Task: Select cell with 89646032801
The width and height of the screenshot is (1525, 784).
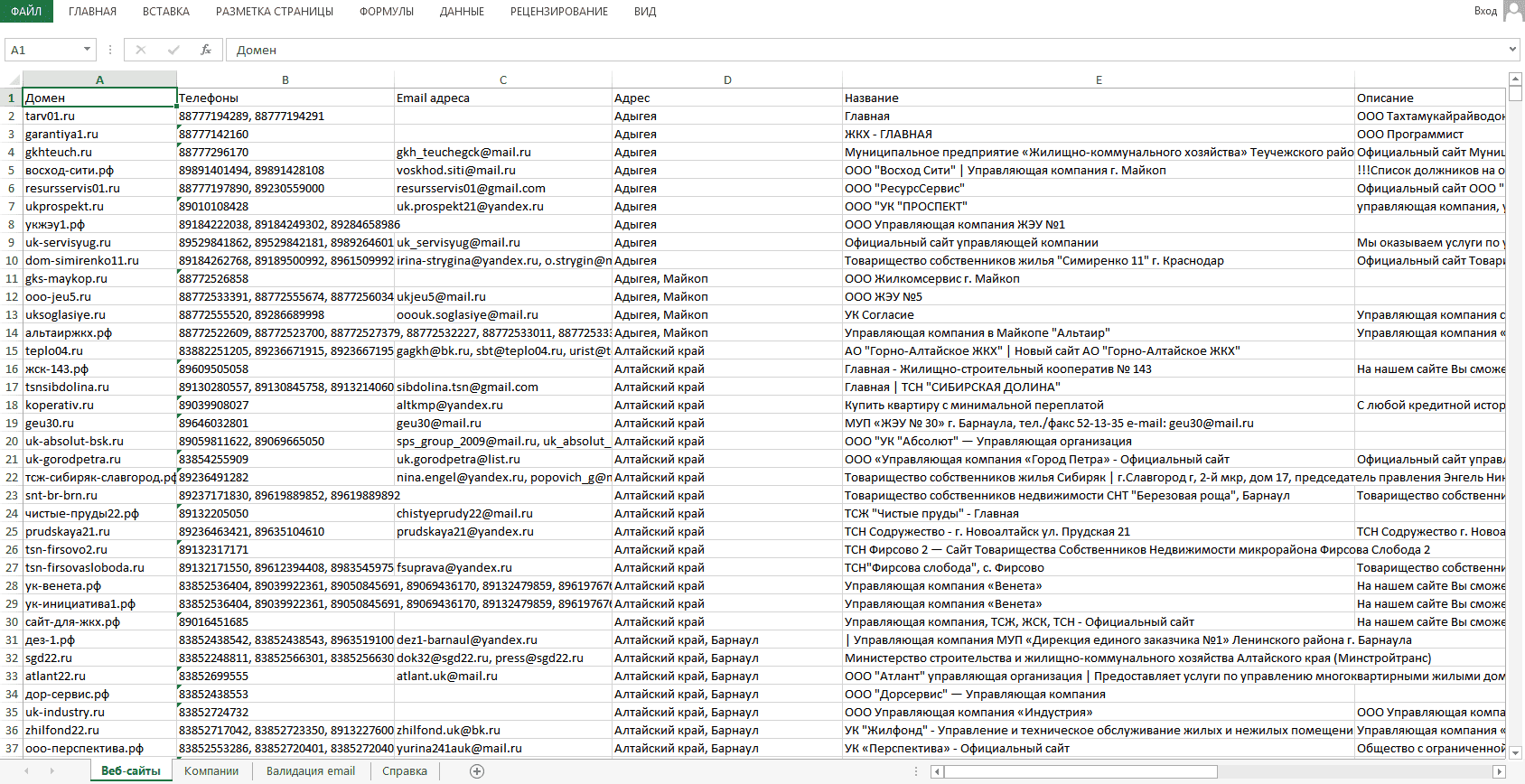Action: pyautogui.click(x=285, y=423)
